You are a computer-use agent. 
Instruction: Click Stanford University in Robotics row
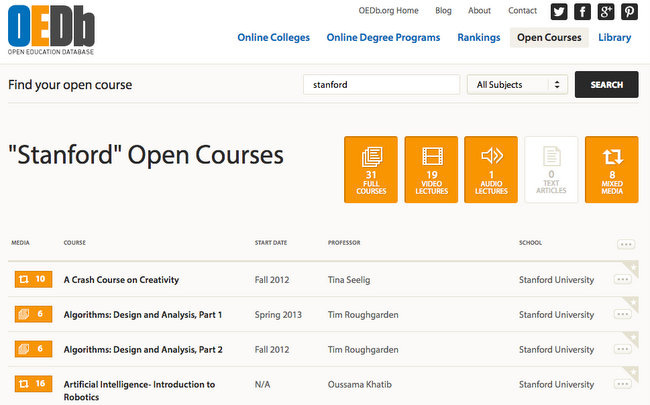[x=556, y=384]
